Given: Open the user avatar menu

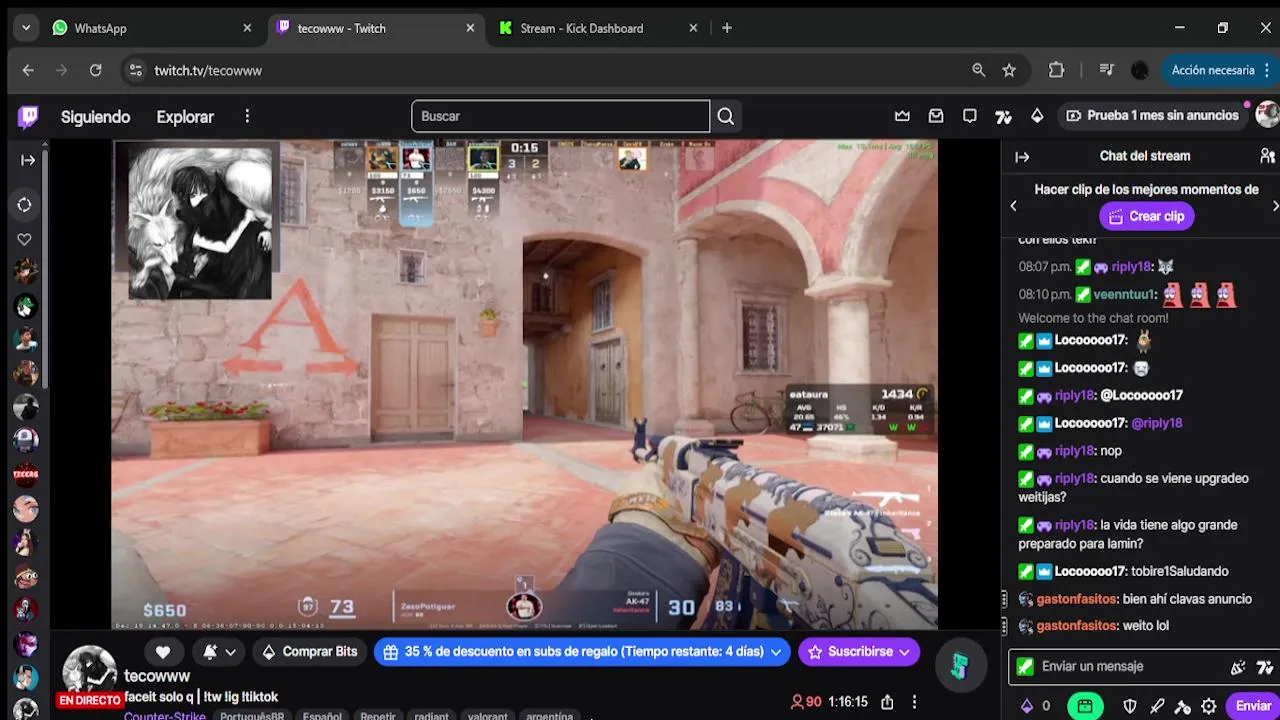Looking at the screenshot, I should pyautogui.click(x=1267, y=115).
